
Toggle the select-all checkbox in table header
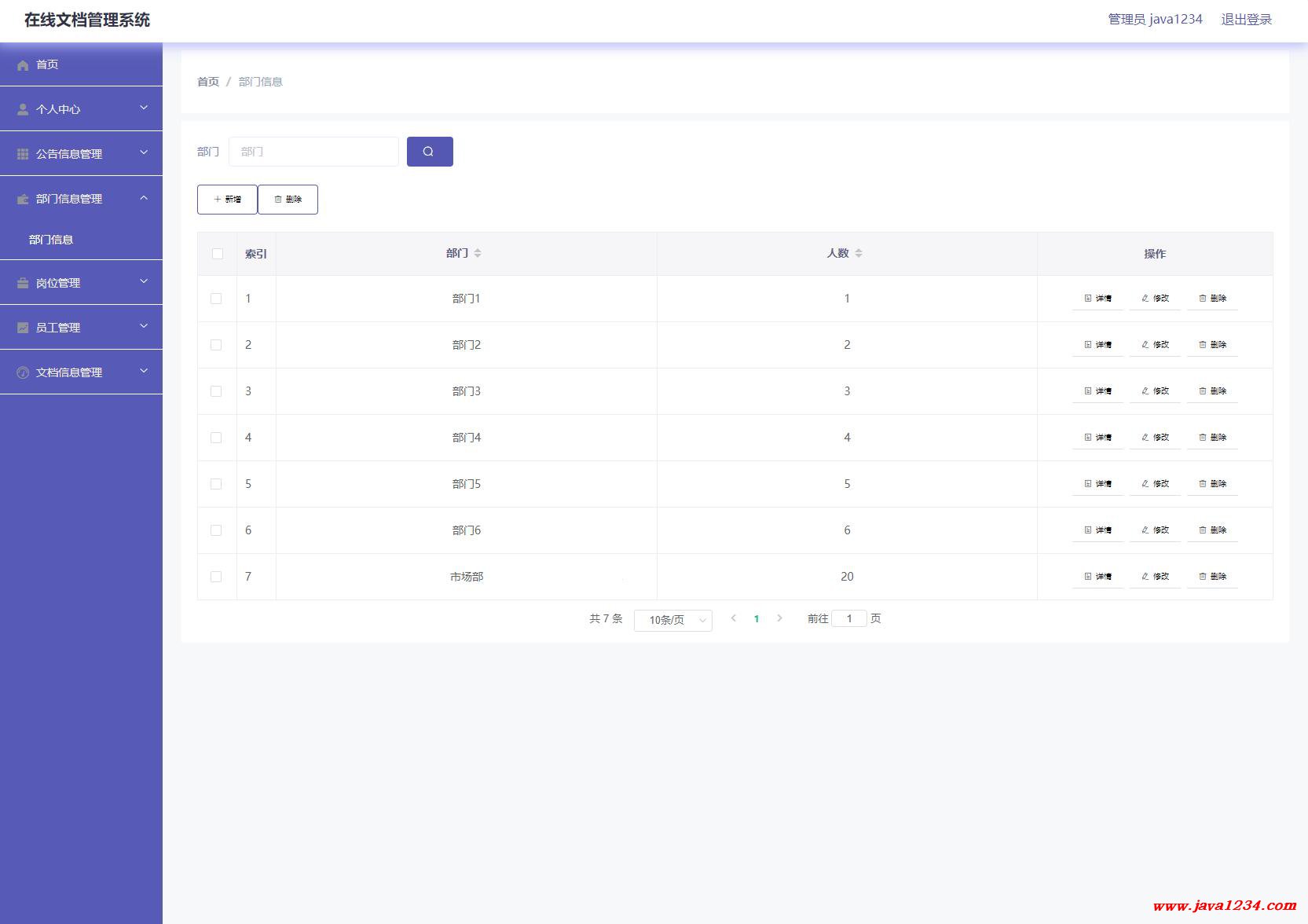tap(218, 254)
